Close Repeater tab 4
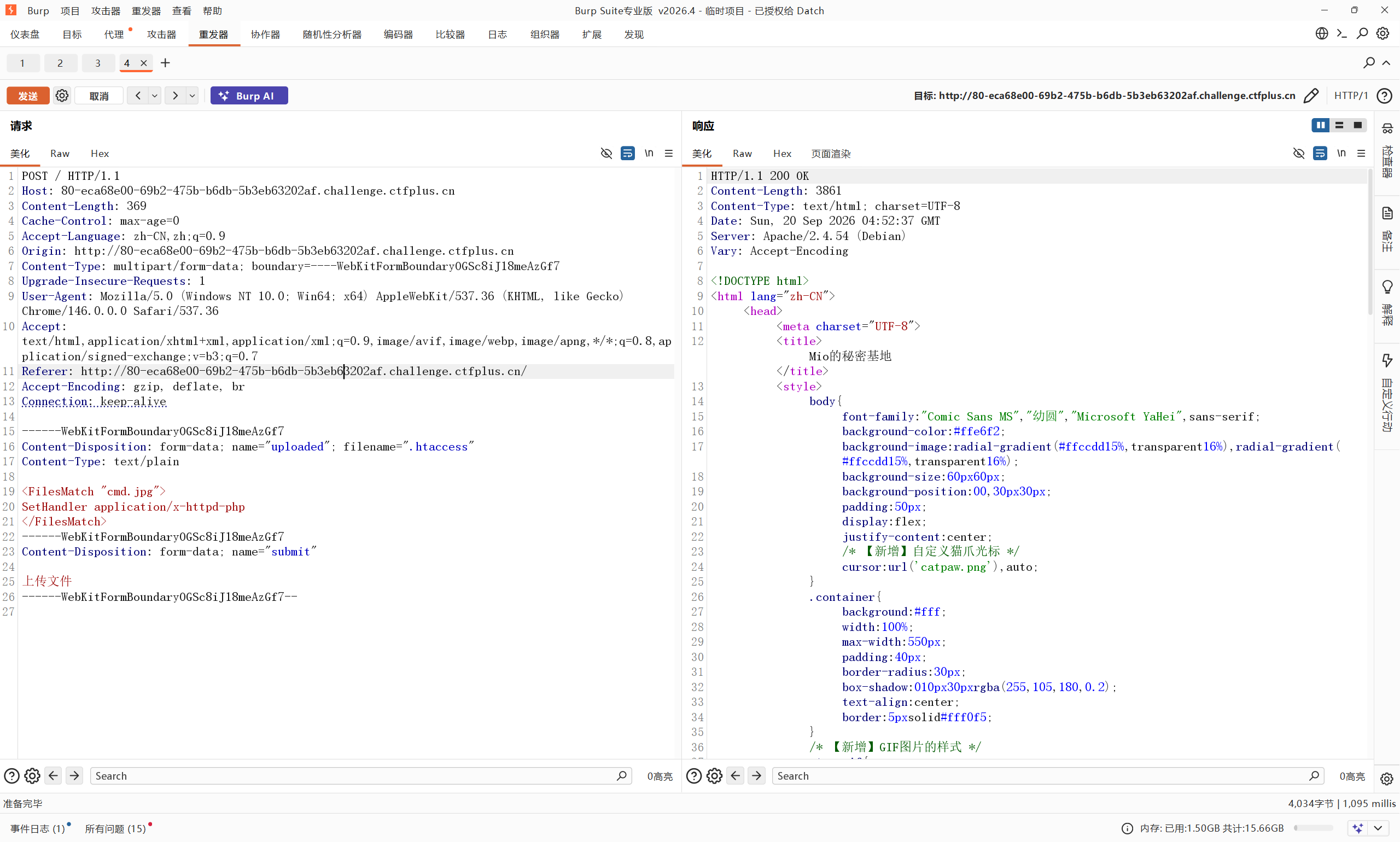Viewport: 1400px width, 842px height. [144, 63]
